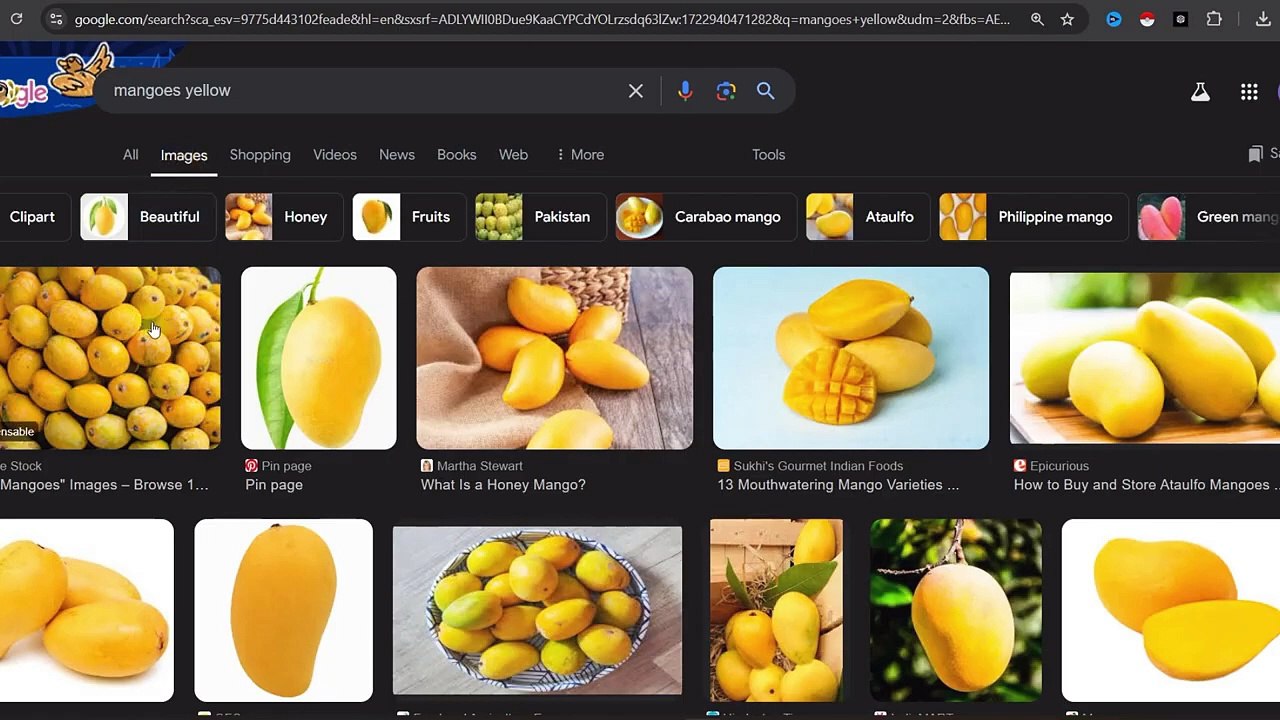Open the mango with cut slices image

pyautogui.click(x=1171, y=610)
